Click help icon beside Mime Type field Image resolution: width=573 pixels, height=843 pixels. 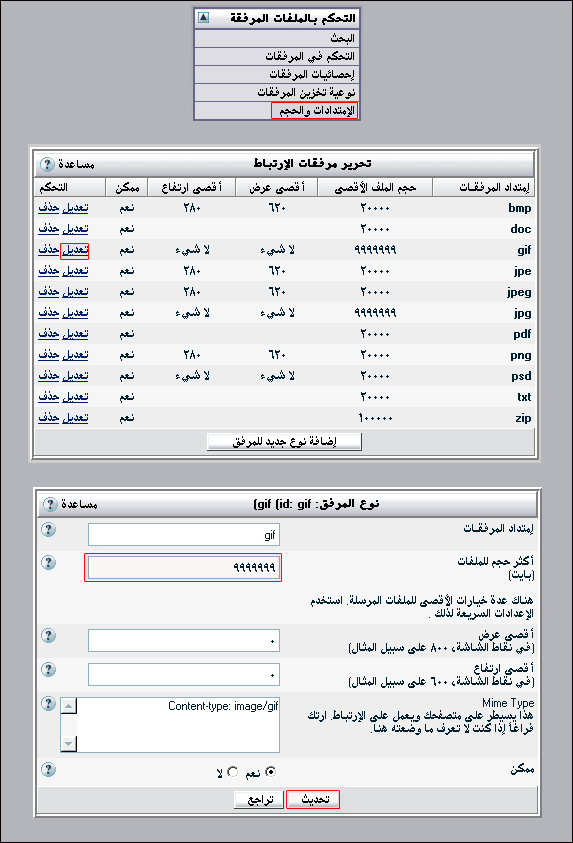(48, 703)
